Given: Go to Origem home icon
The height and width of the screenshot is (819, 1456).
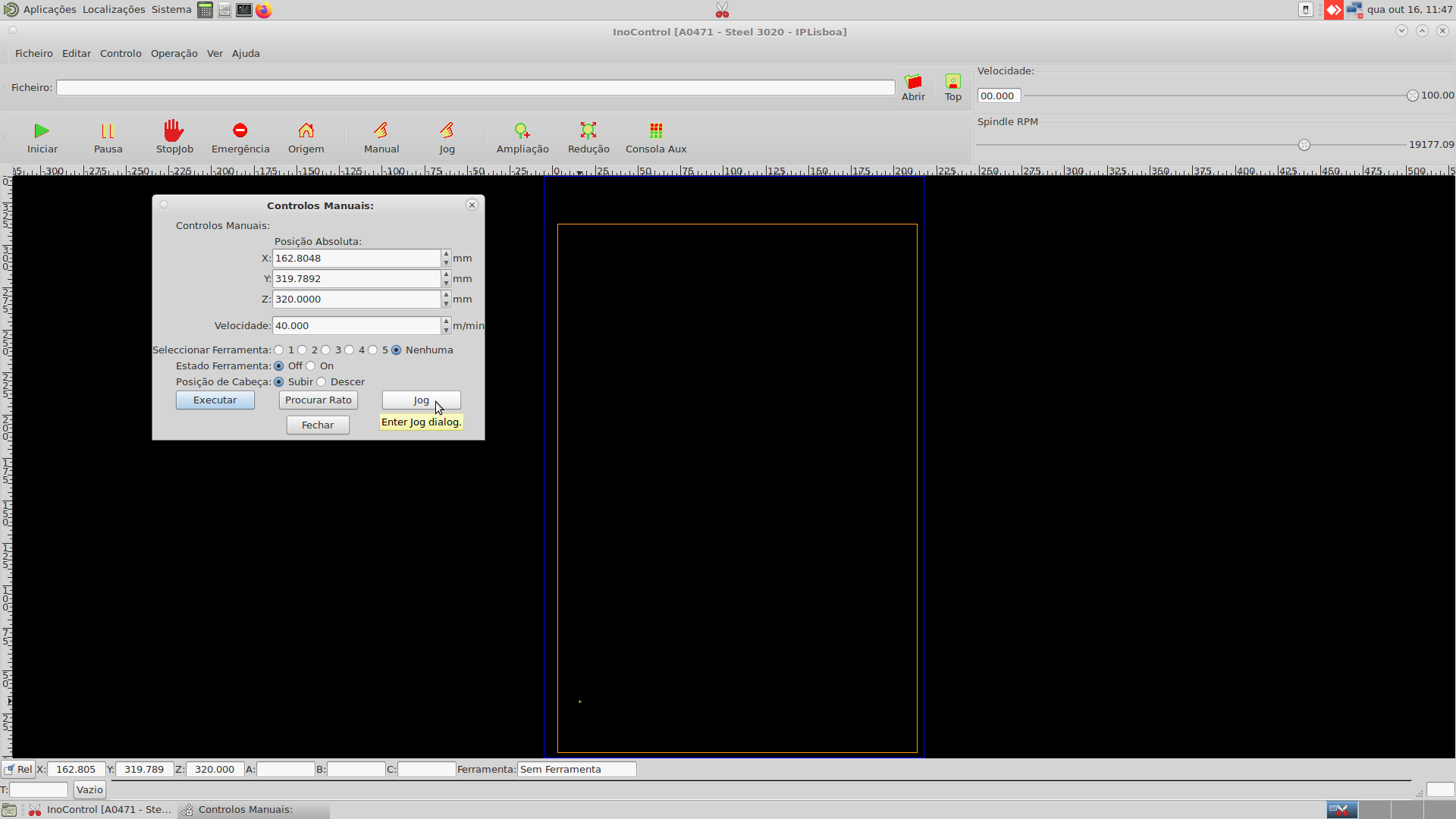Looking at the screenshot, I should click(306, 131).
